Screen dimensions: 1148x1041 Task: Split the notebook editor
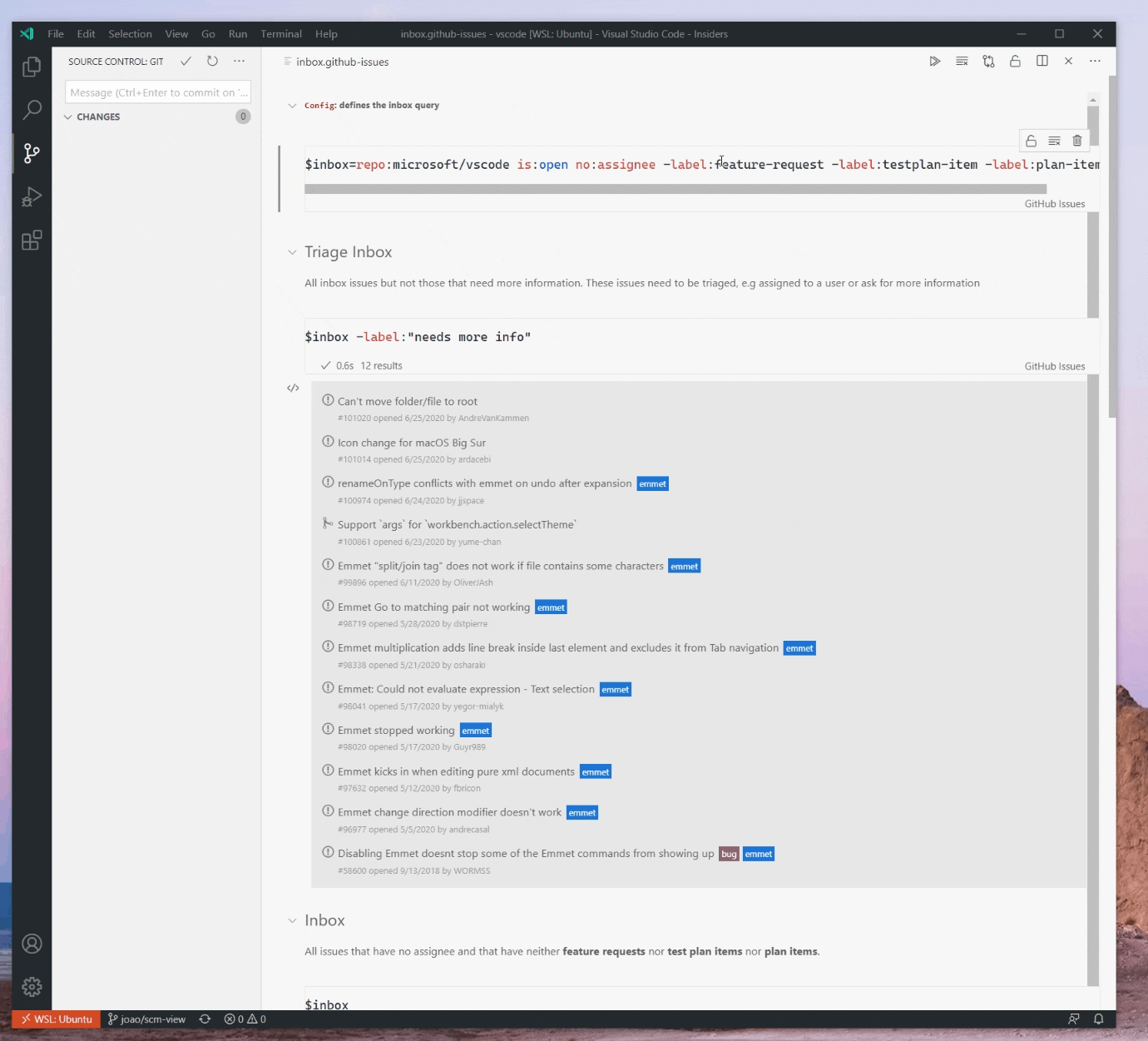(1042, 61)
